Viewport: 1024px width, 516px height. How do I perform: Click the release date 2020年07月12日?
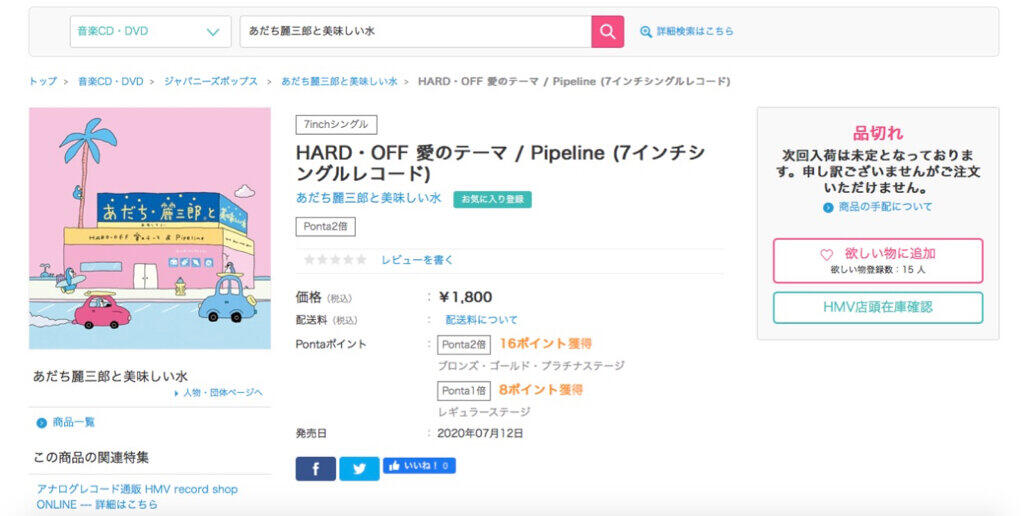(x=480, y=433)
